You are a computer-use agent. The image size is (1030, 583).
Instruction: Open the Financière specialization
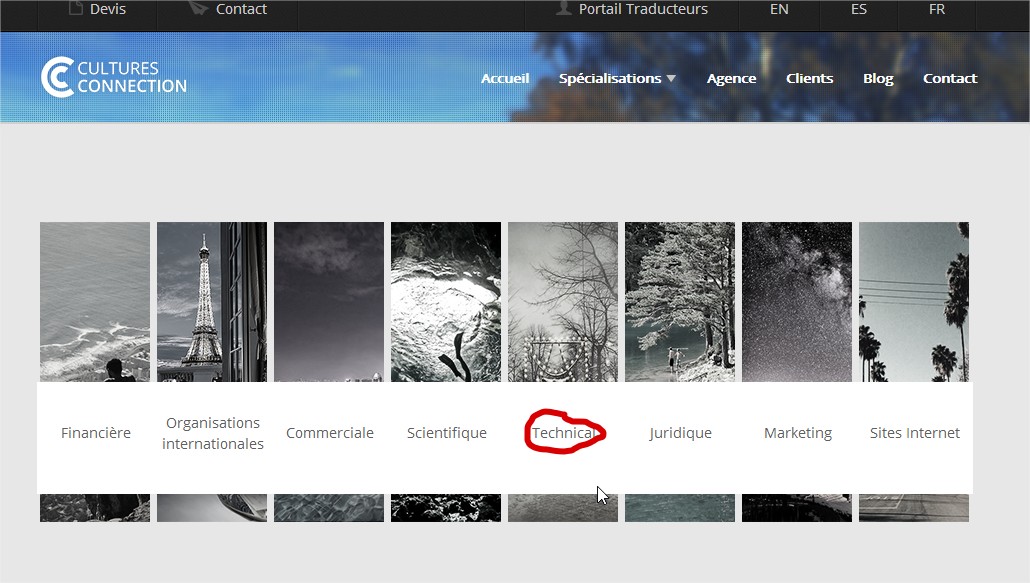(96, 433)
